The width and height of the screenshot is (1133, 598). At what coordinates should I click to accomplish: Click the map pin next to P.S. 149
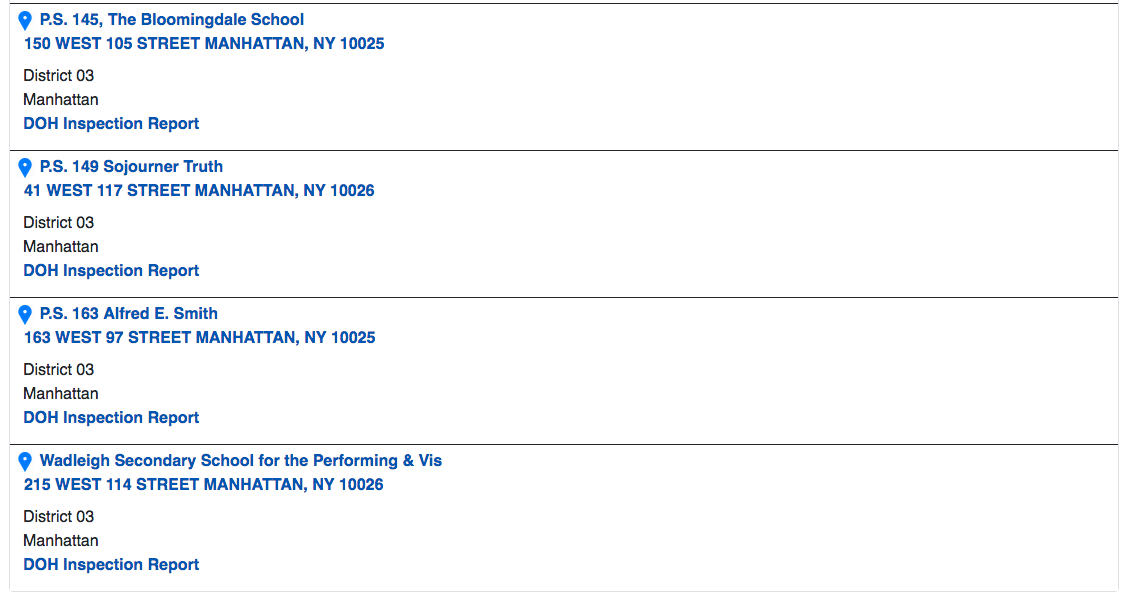pyautogui.click(x=26, y=167)
